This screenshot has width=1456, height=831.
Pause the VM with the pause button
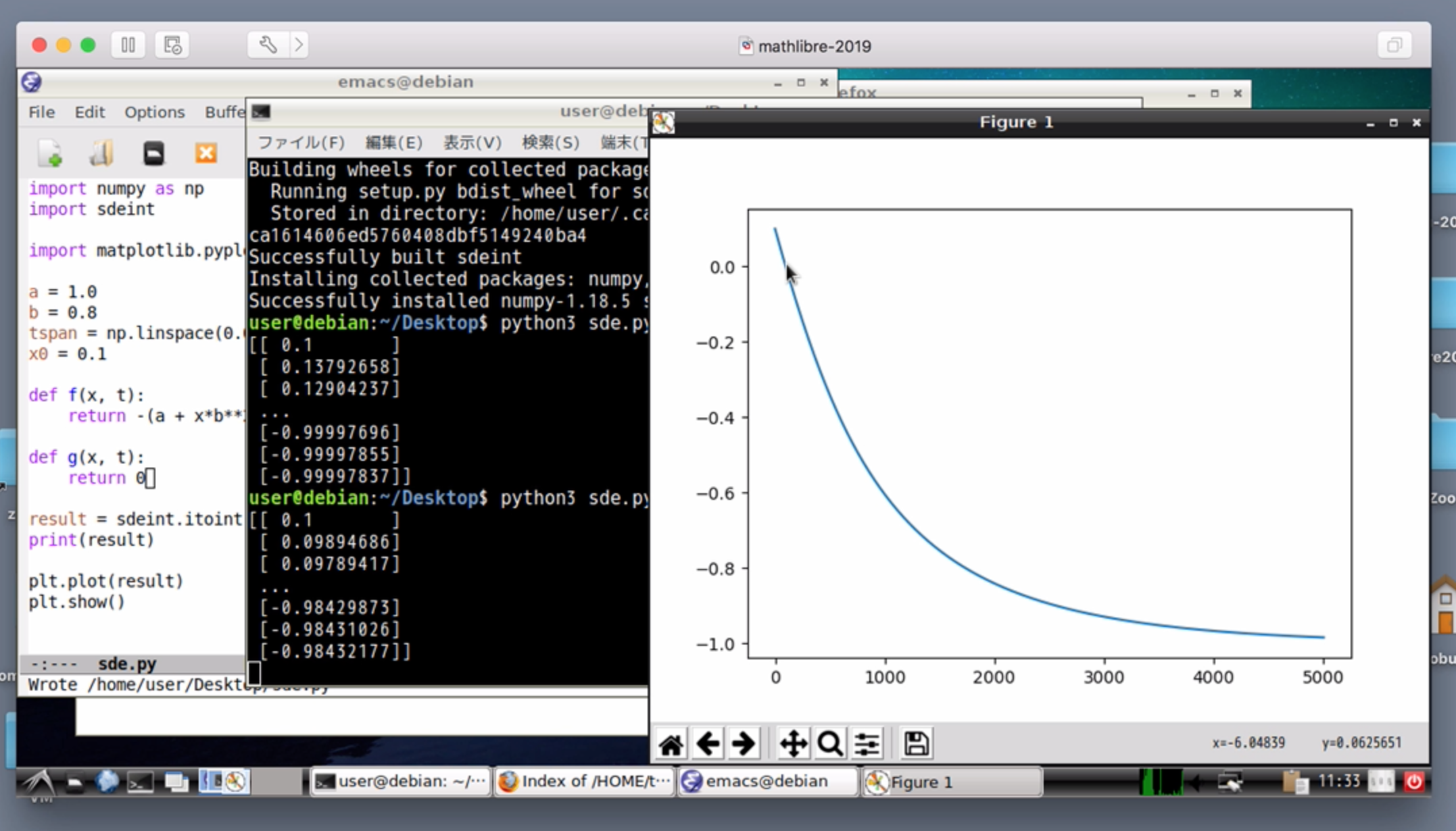[128, 45]
